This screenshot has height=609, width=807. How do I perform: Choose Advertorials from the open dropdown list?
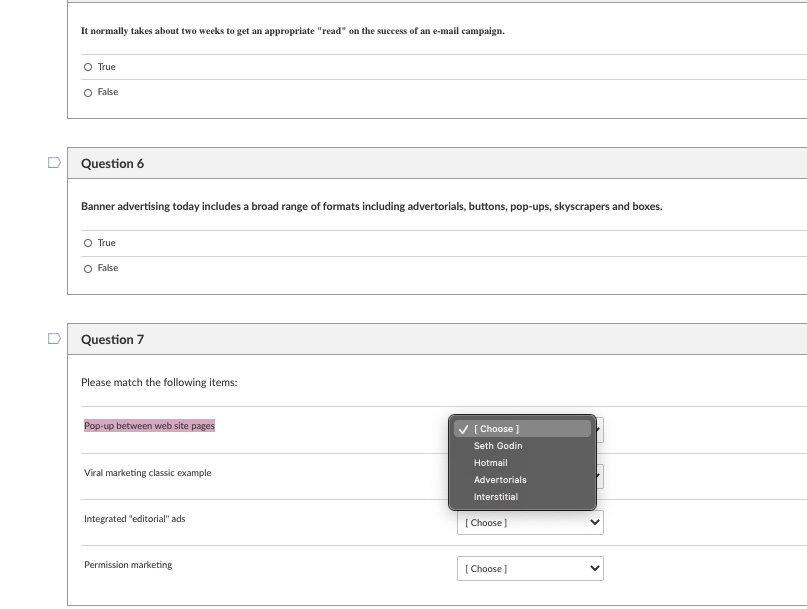[x=500, y=480]
